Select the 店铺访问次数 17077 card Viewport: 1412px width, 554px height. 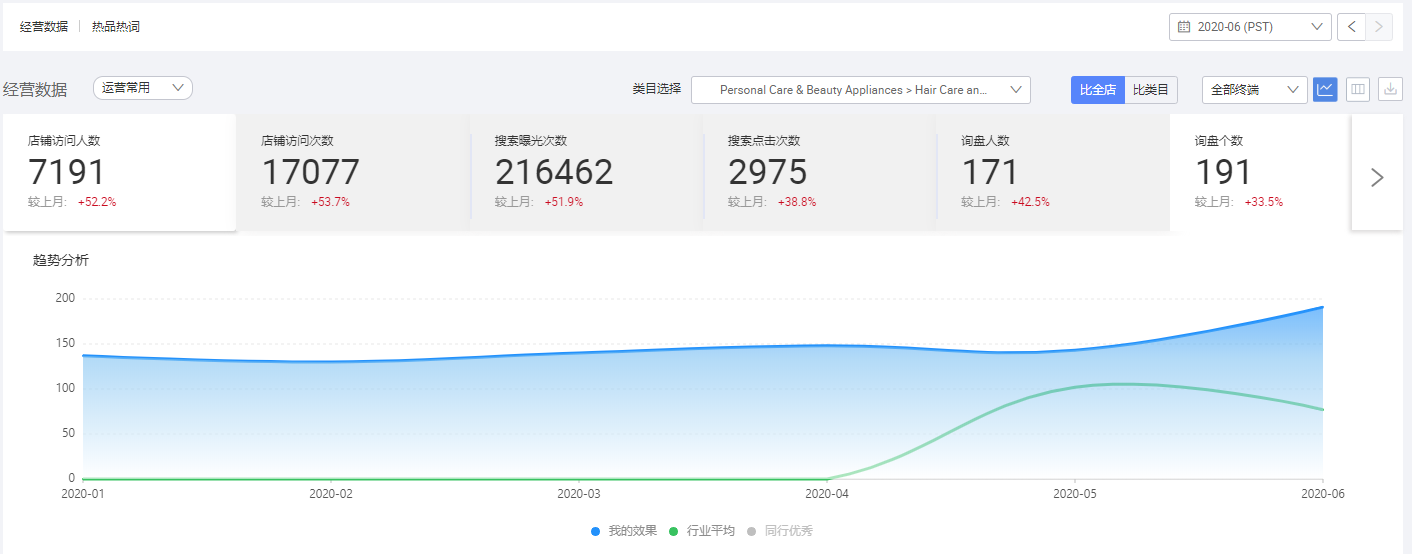(353, 172)
